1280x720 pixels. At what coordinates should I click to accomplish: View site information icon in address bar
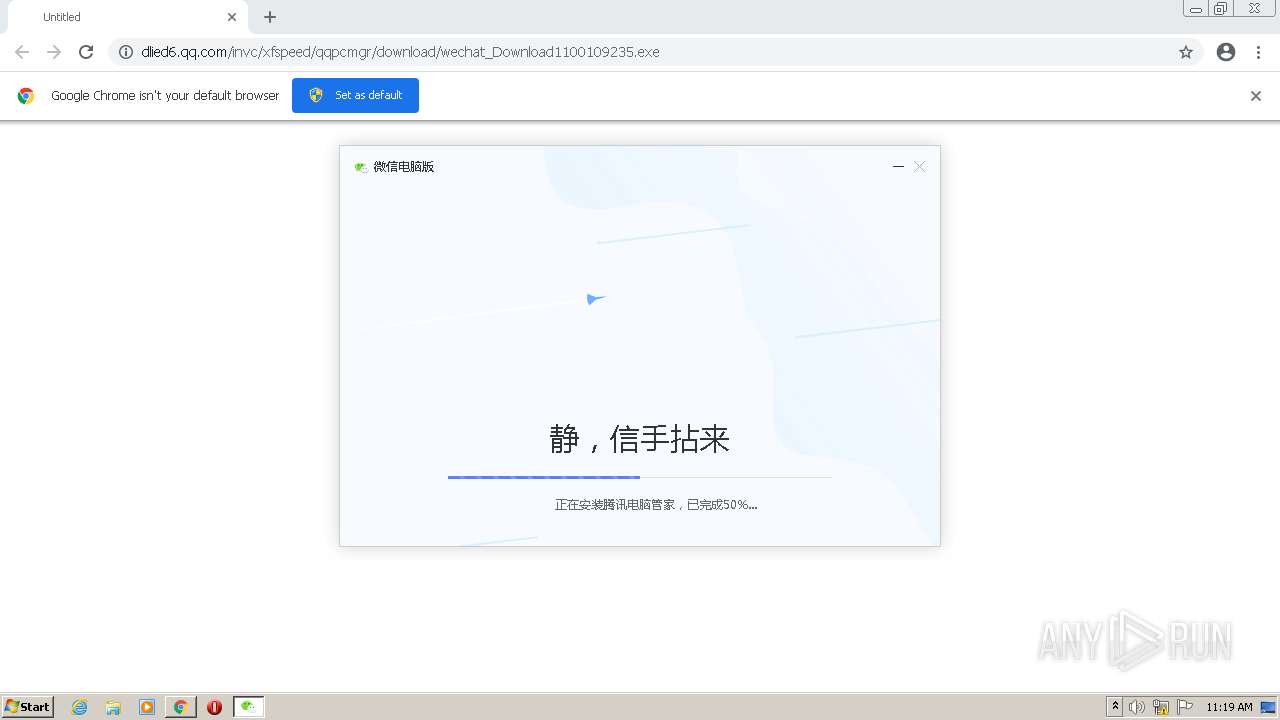[126, 52]
